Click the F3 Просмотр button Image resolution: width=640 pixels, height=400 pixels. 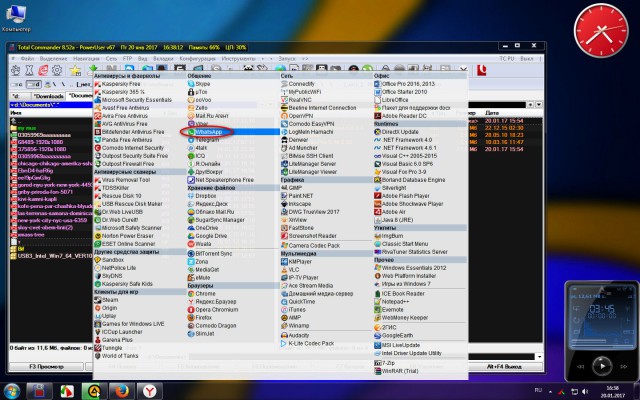click(46, 367)
